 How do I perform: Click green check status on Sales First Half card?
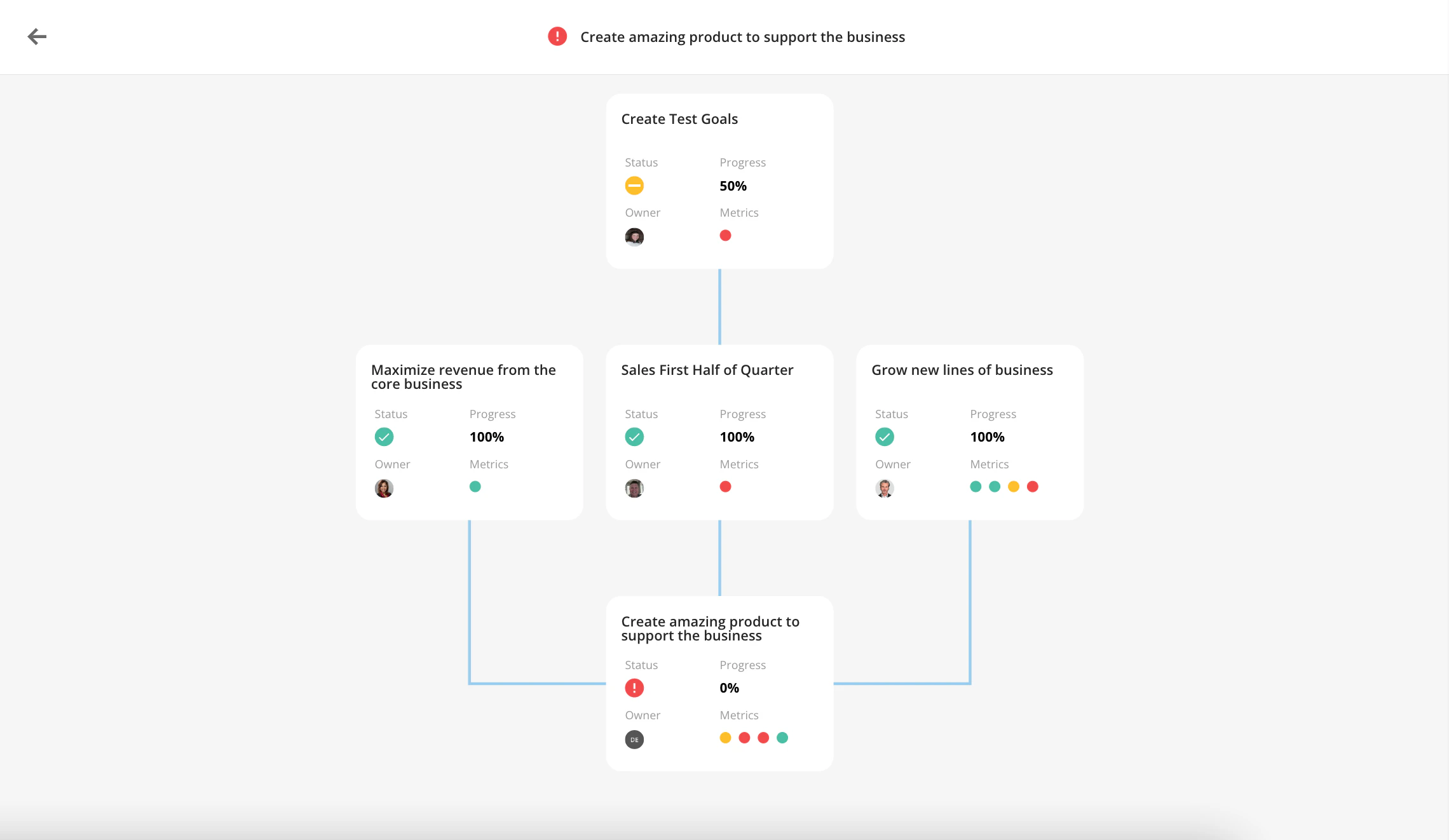634,437
